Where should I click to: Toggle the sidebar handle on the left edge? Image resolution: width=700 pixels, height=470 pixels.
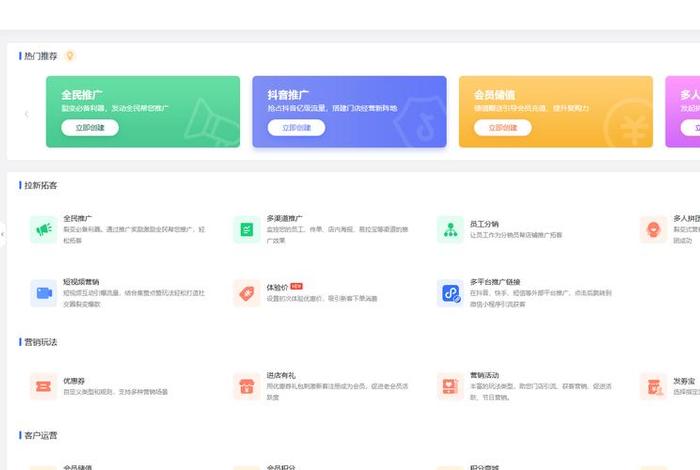click(x=2, y=234)
